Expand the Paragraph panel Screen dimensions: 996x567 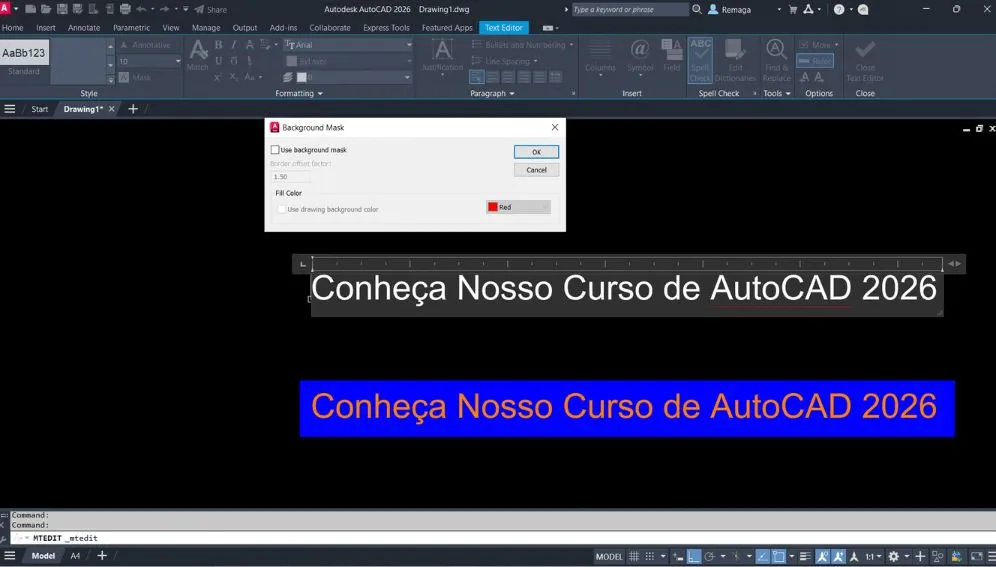pos(492,93)
